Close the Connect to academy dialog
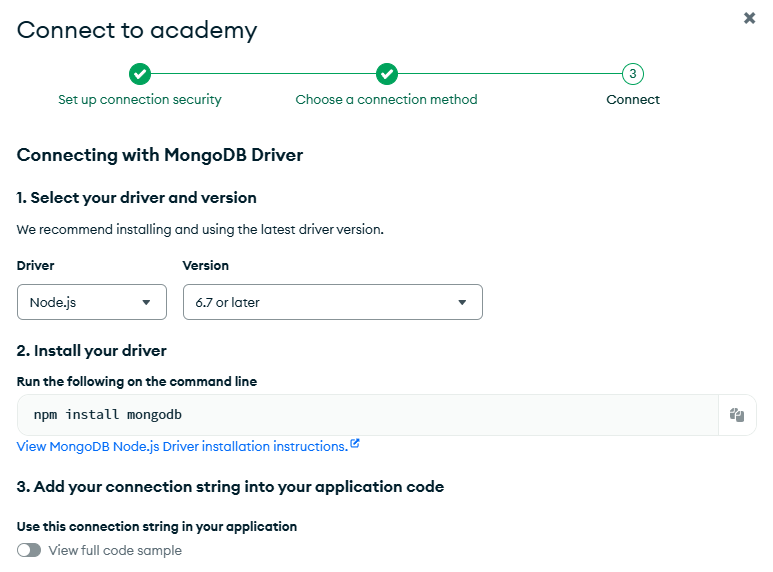 (x=749, y=18)
